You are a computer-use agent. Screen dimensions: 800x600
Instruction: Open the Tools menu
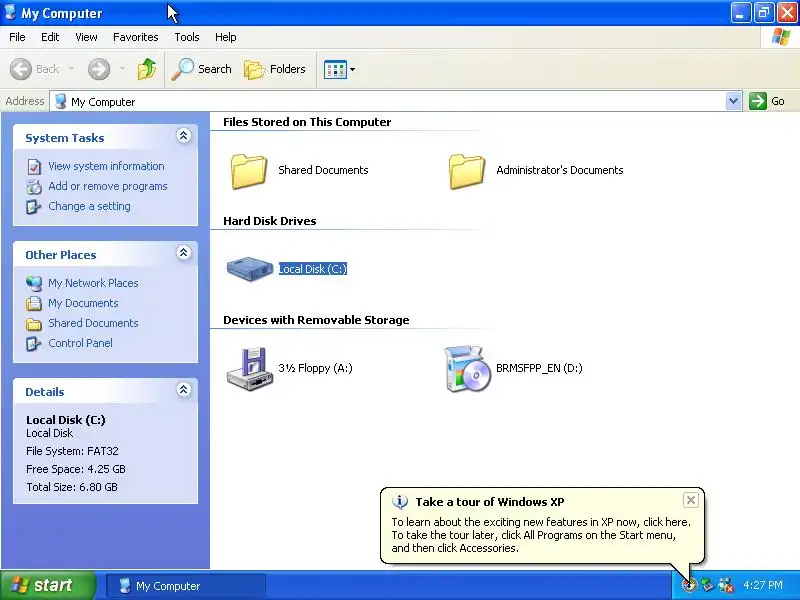coord(187,37)
